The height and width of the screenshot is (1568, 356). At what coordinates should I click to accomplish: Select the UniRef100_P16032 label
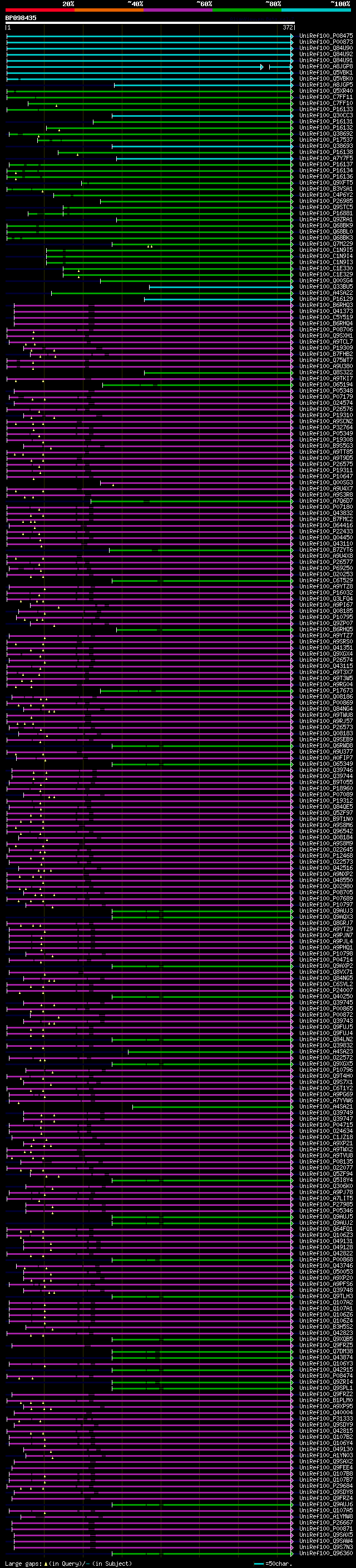click(325, 592)
